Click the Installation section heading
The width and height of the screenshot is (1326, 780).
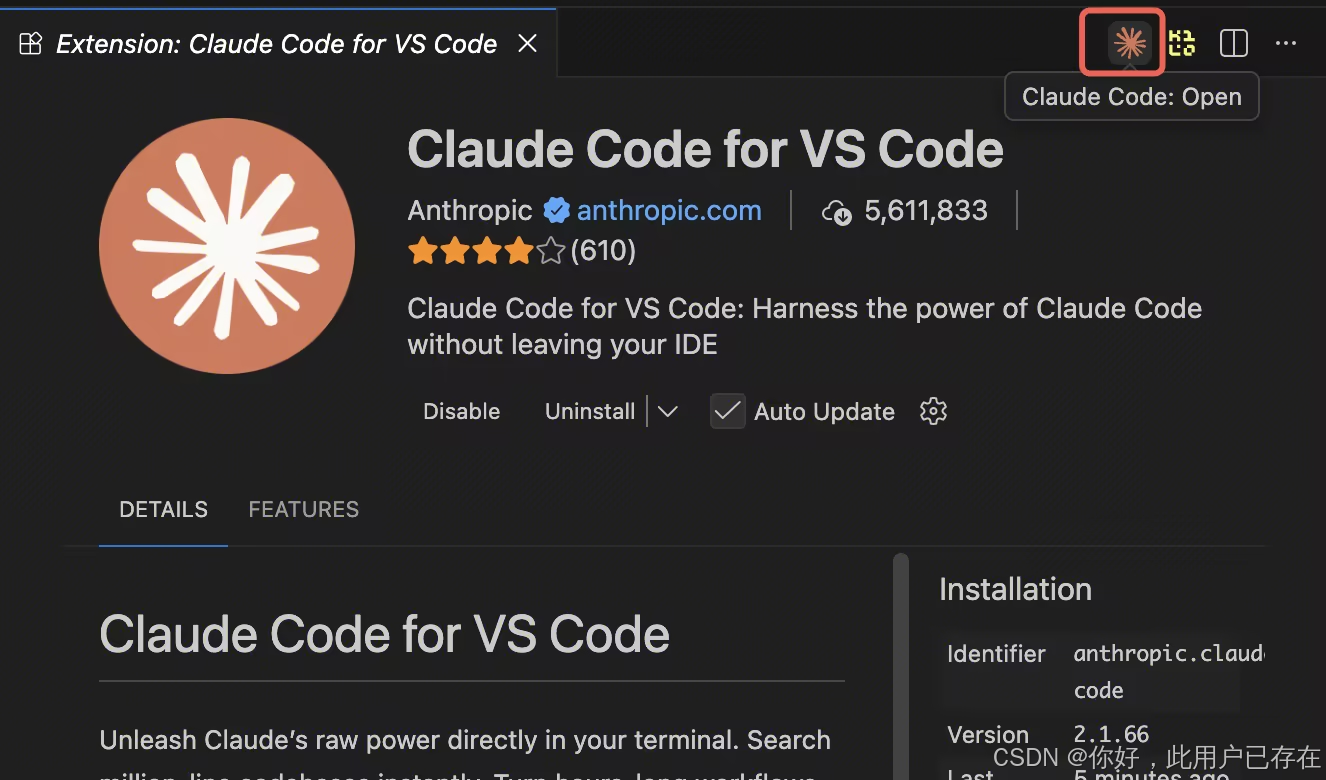coord(1015,589)
